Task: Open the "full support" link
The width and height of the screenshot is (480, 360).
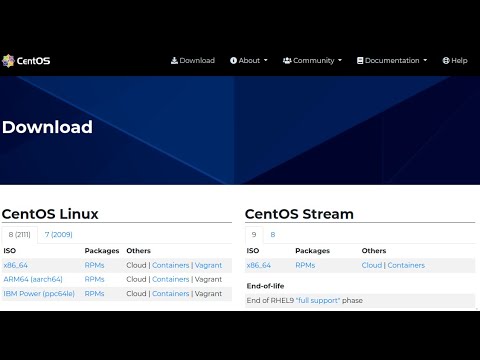Action: coord(318,300)
